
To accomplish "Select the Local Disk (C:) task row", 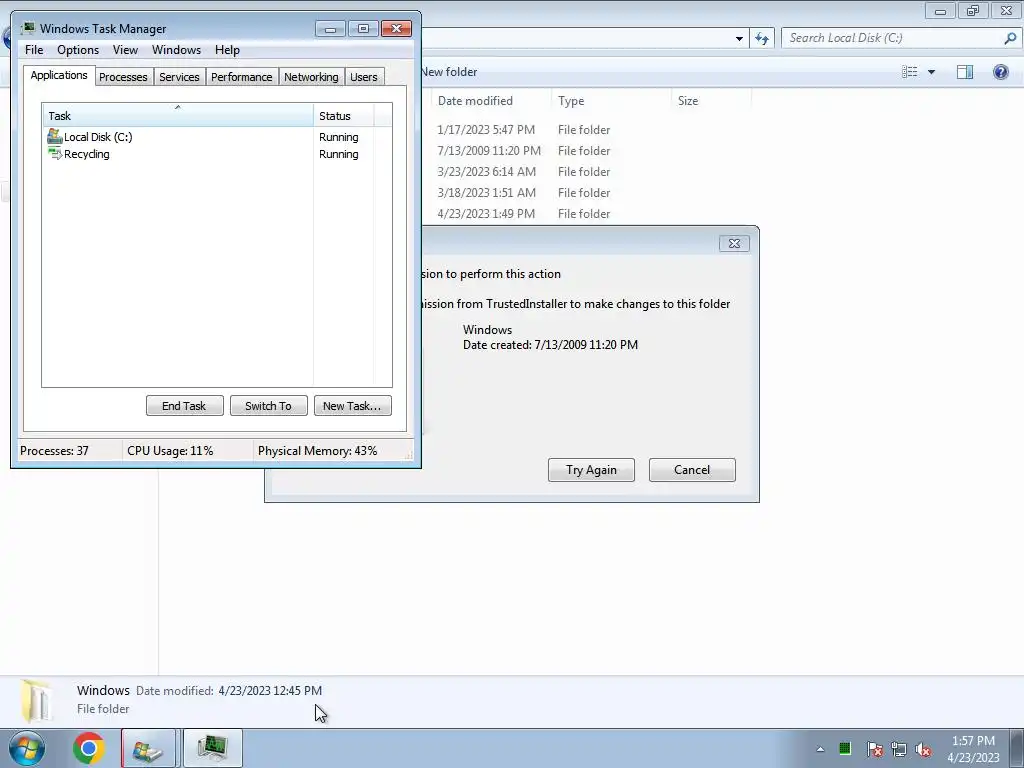I will point(217,137).
